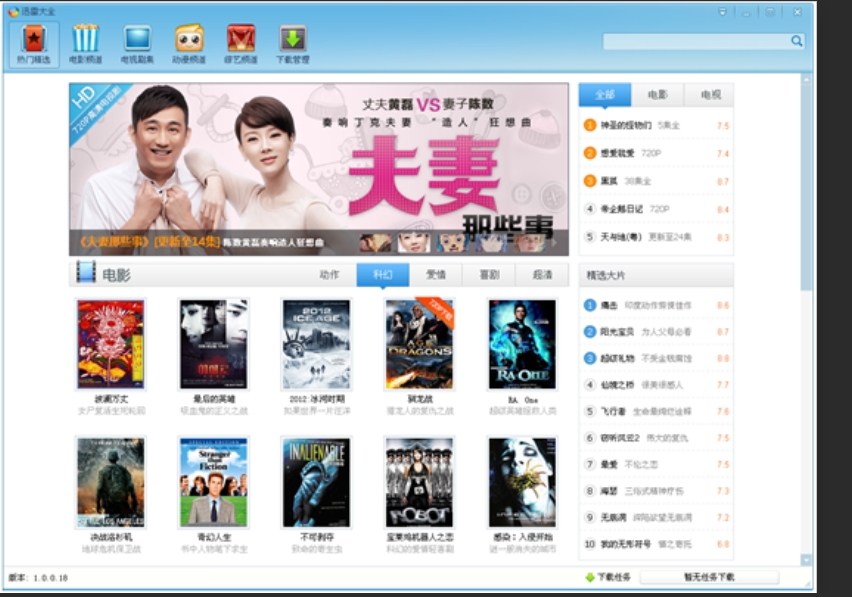
Task: Switch to the 爱情 romance tab
Action: pos(436,275)
